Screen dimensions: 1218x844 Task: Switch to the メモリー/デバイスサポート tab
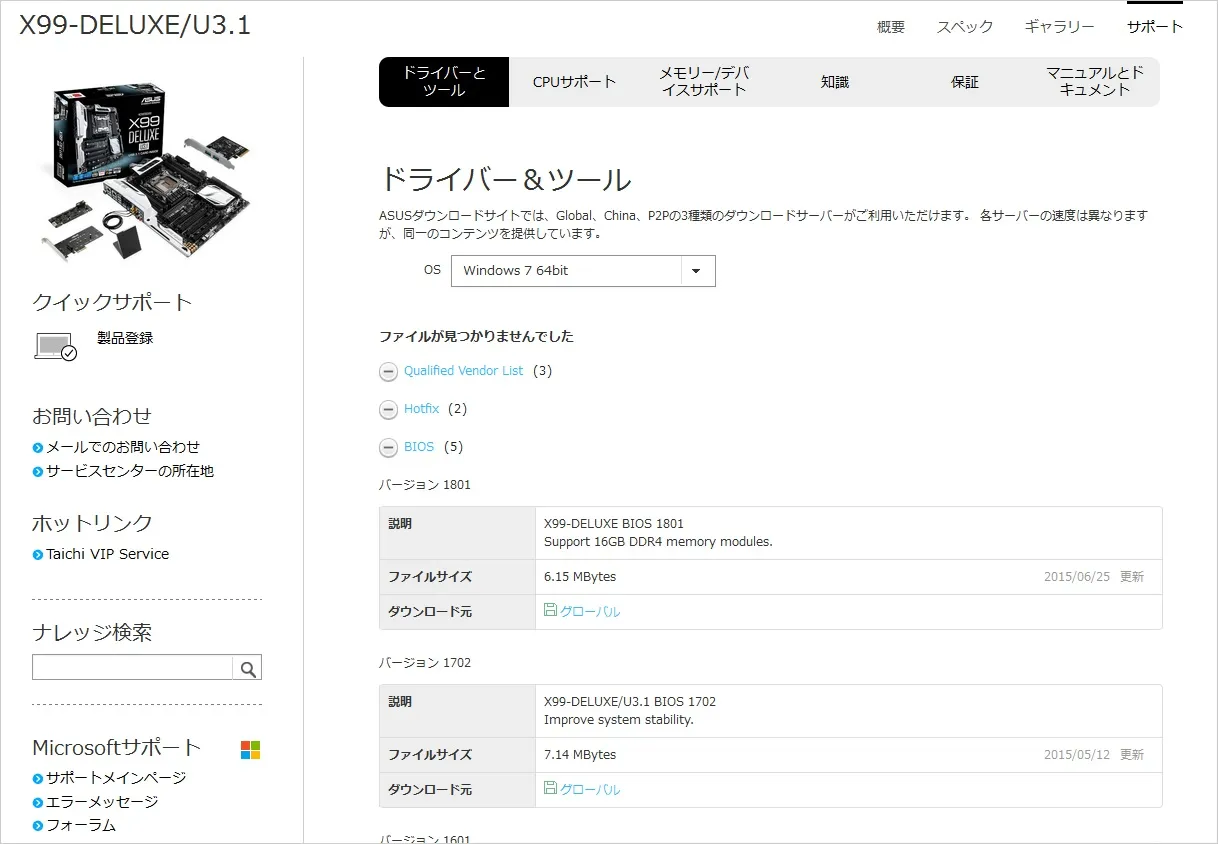point(704,82)
